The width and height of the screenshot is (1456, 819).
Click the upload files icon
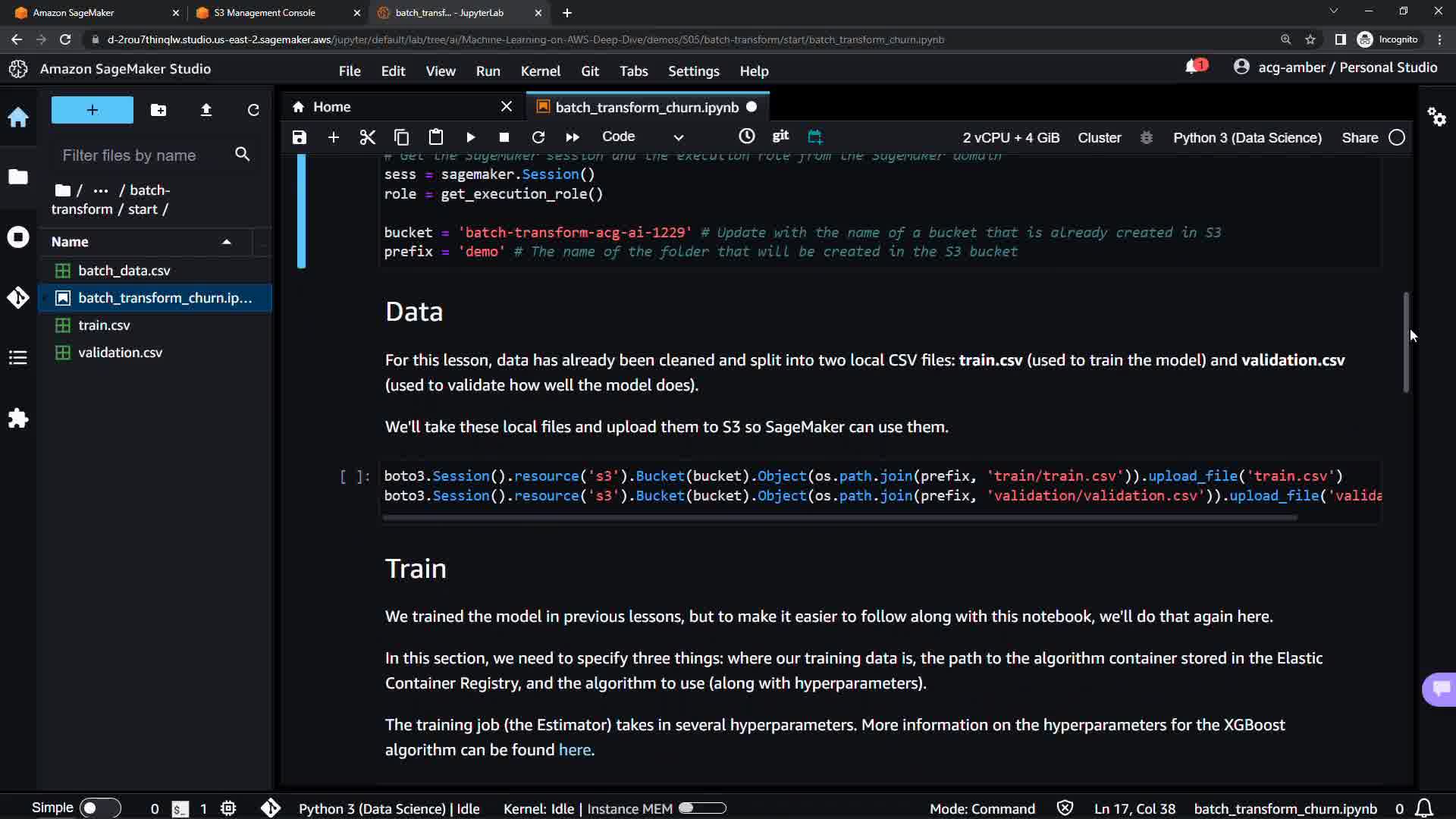pyautogui.click(x=206, y=110)
